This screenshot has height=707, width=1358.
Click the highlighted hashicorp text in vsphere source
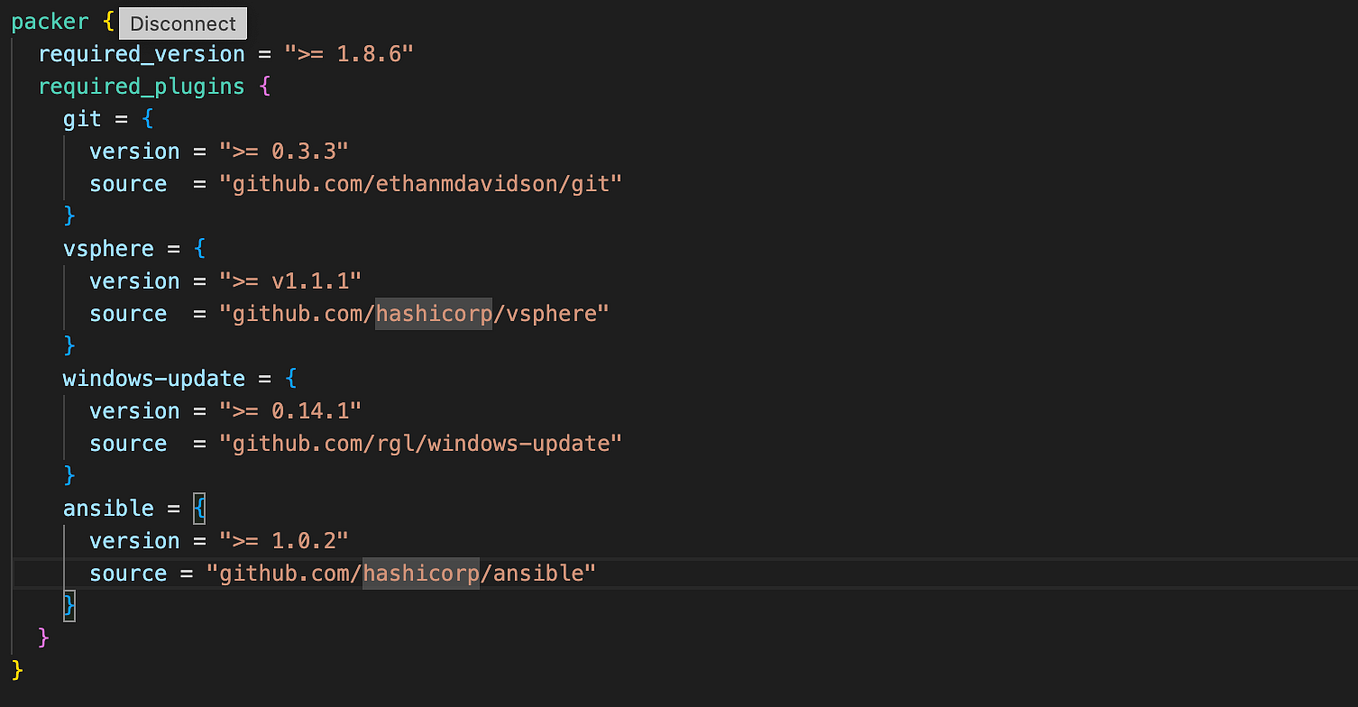[433, 313]
